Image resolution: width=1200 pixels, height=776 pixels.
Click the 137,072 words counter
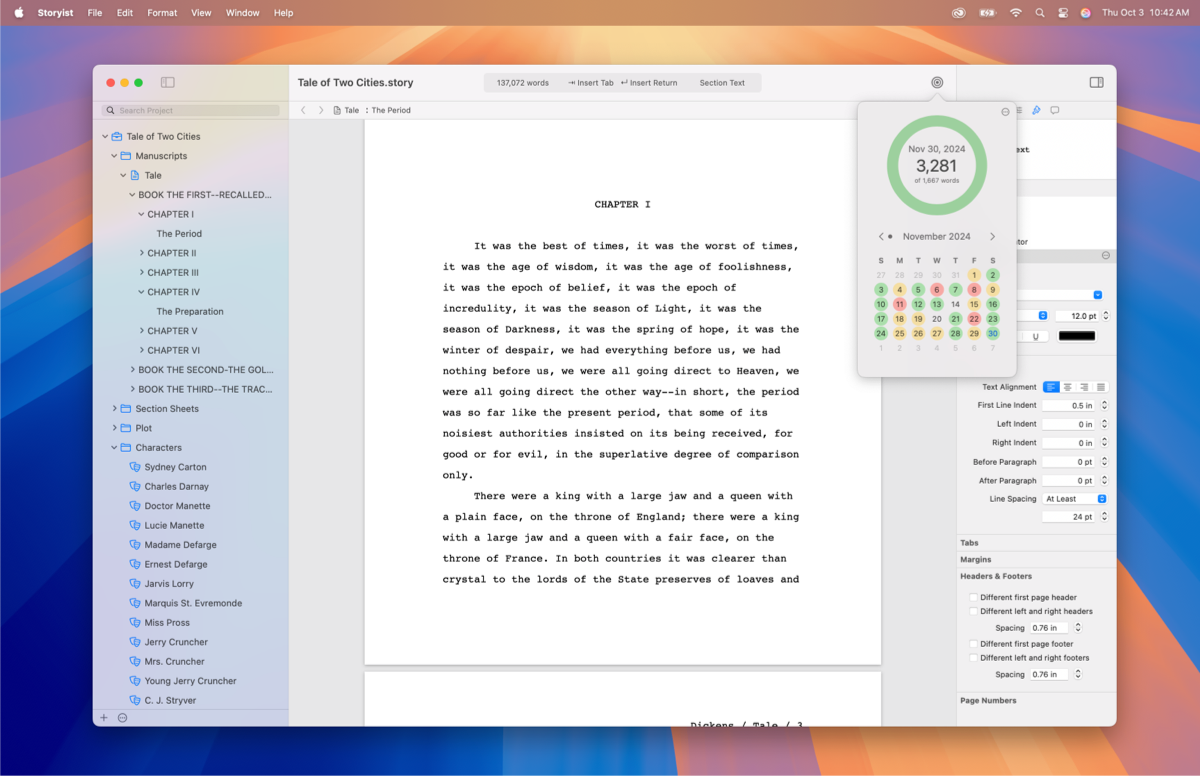click(x=523, y=83)
